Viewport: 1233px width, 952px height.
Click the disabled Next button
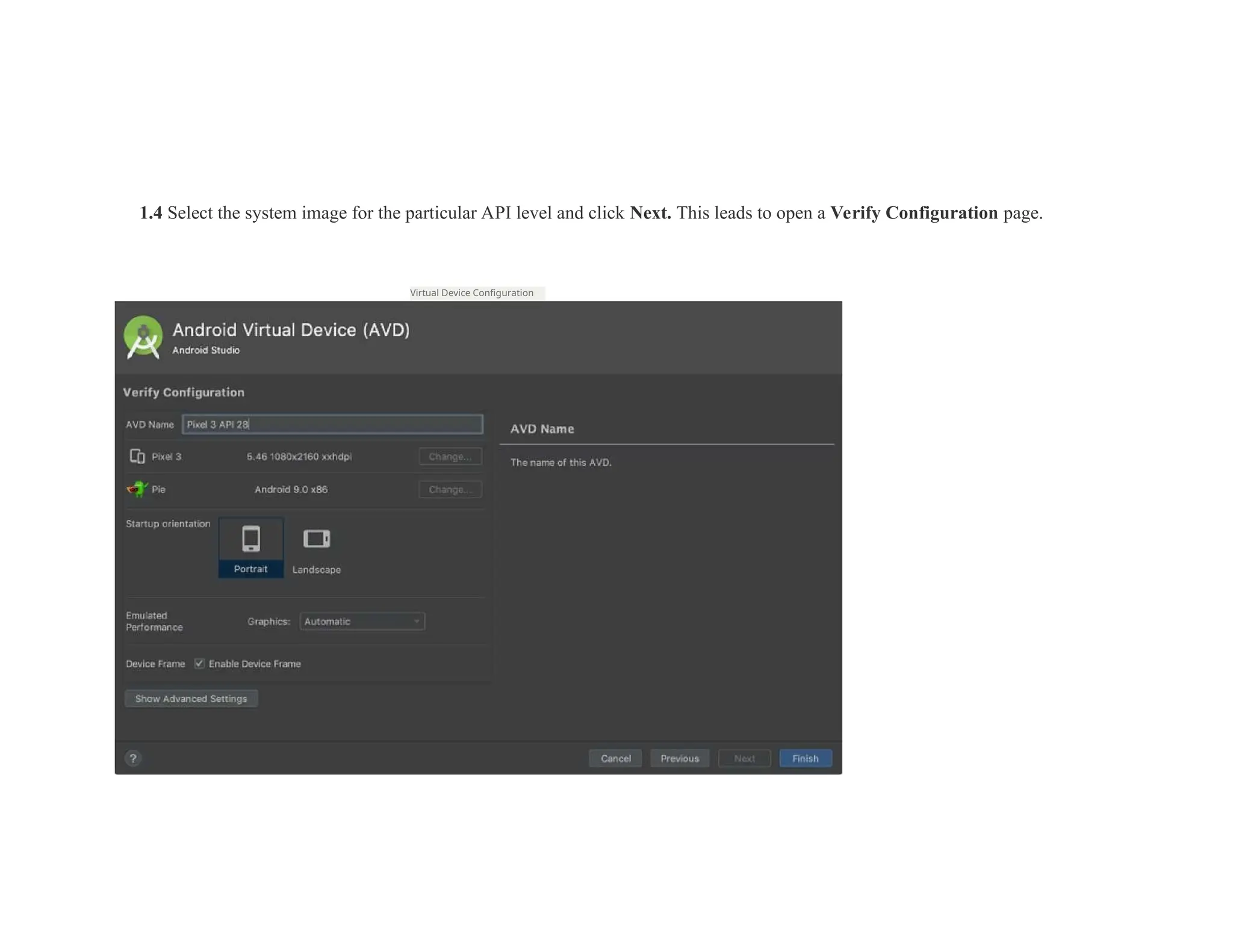[x=744, y=758]
